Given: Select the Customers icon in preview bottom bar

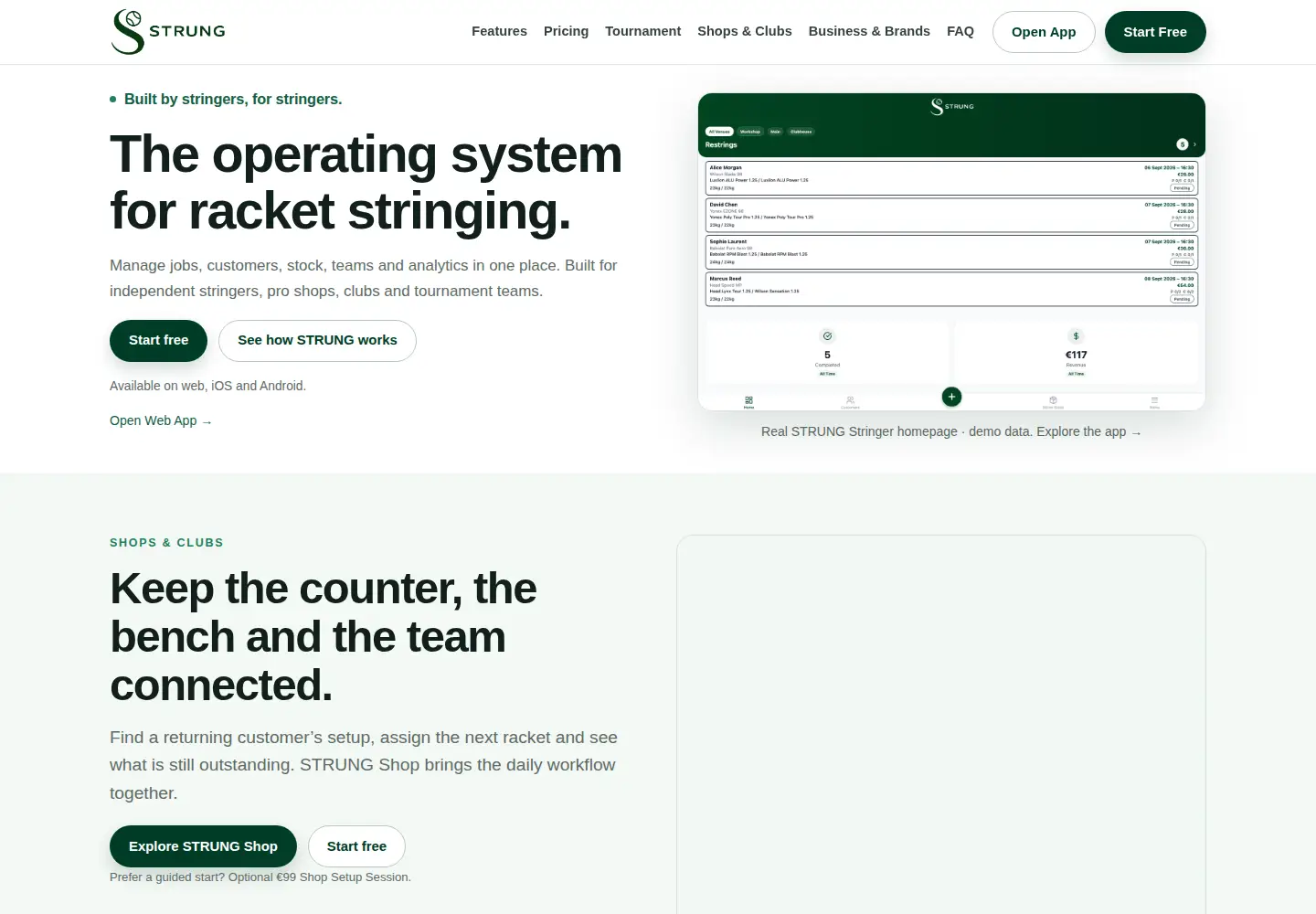Looking at the screenshot, I should point(850,401).
